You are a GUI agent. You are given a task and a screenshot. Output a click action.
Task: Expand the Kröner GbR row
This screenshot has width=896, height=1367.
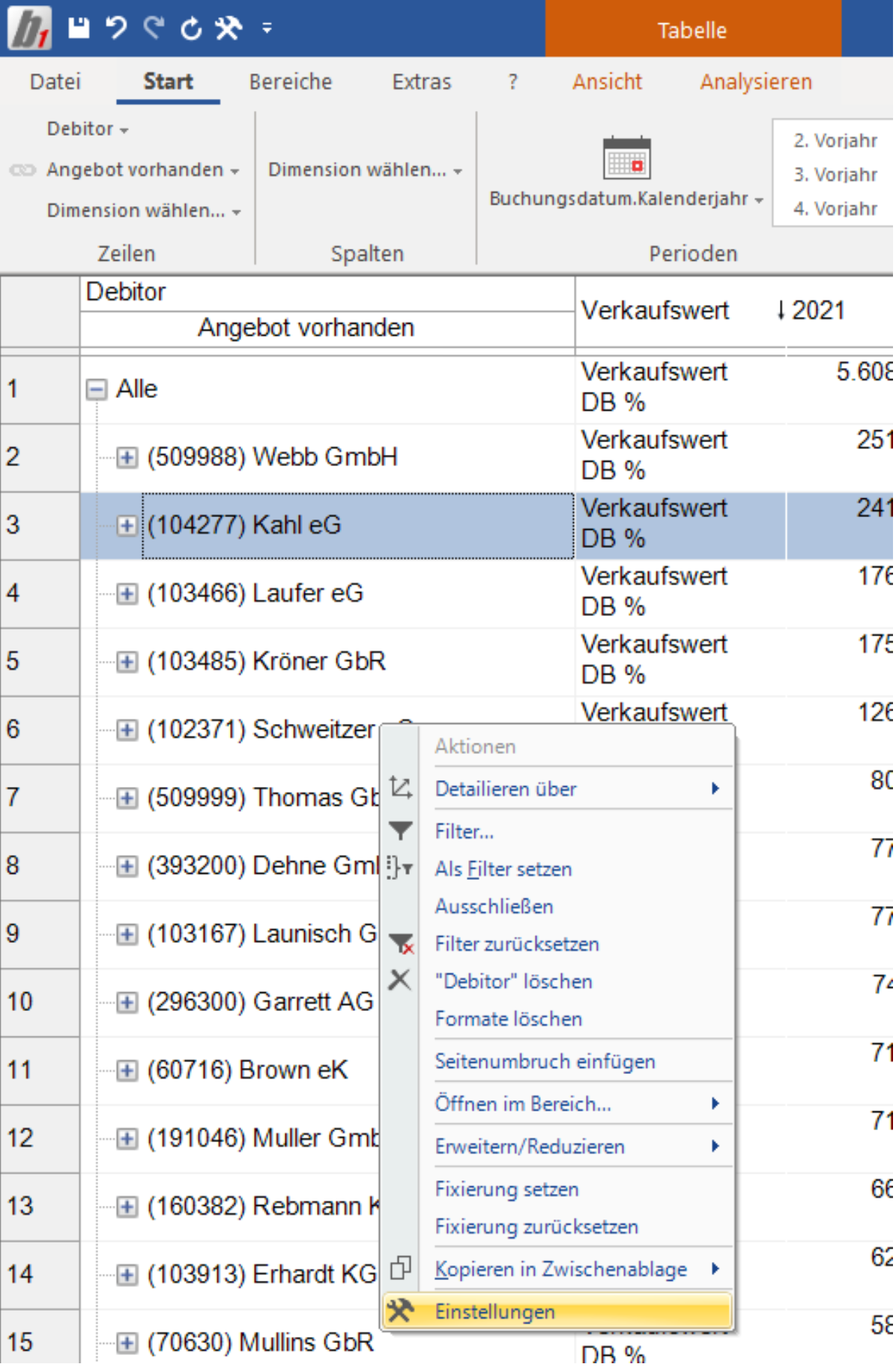click(x=127, y=662)
